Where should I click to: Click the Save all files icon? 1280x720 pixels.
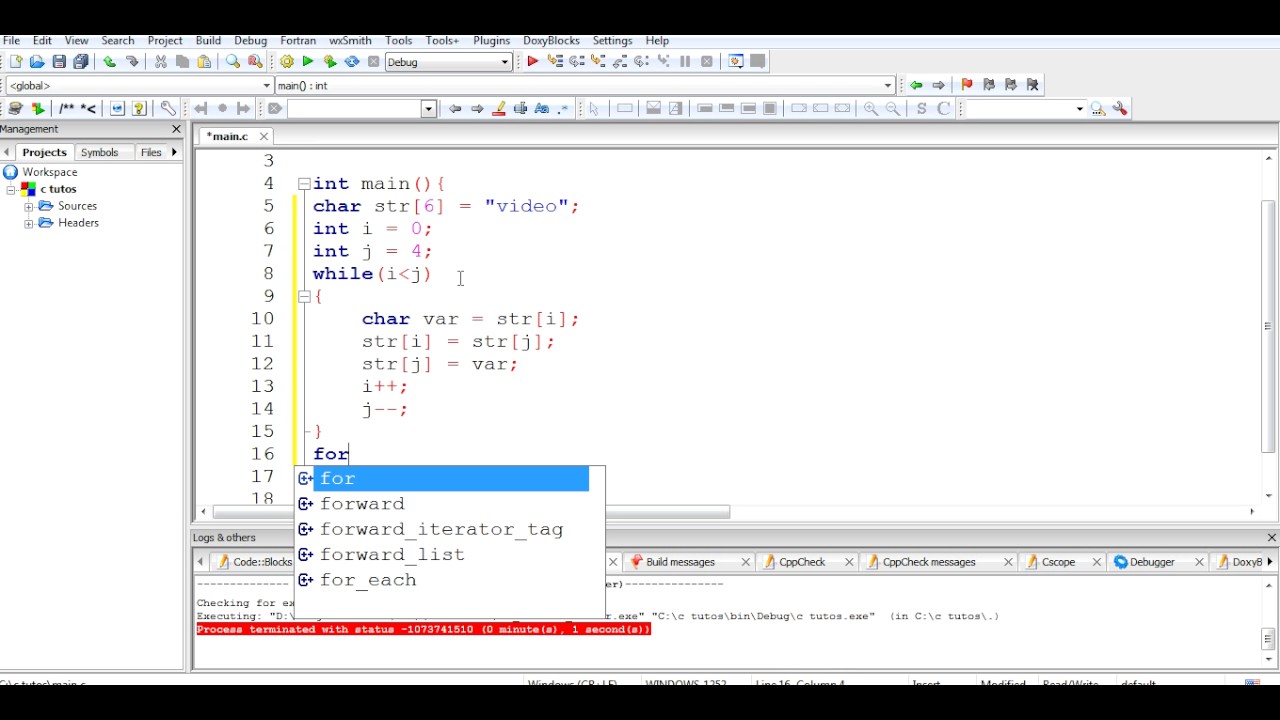[x=81, y=62]
